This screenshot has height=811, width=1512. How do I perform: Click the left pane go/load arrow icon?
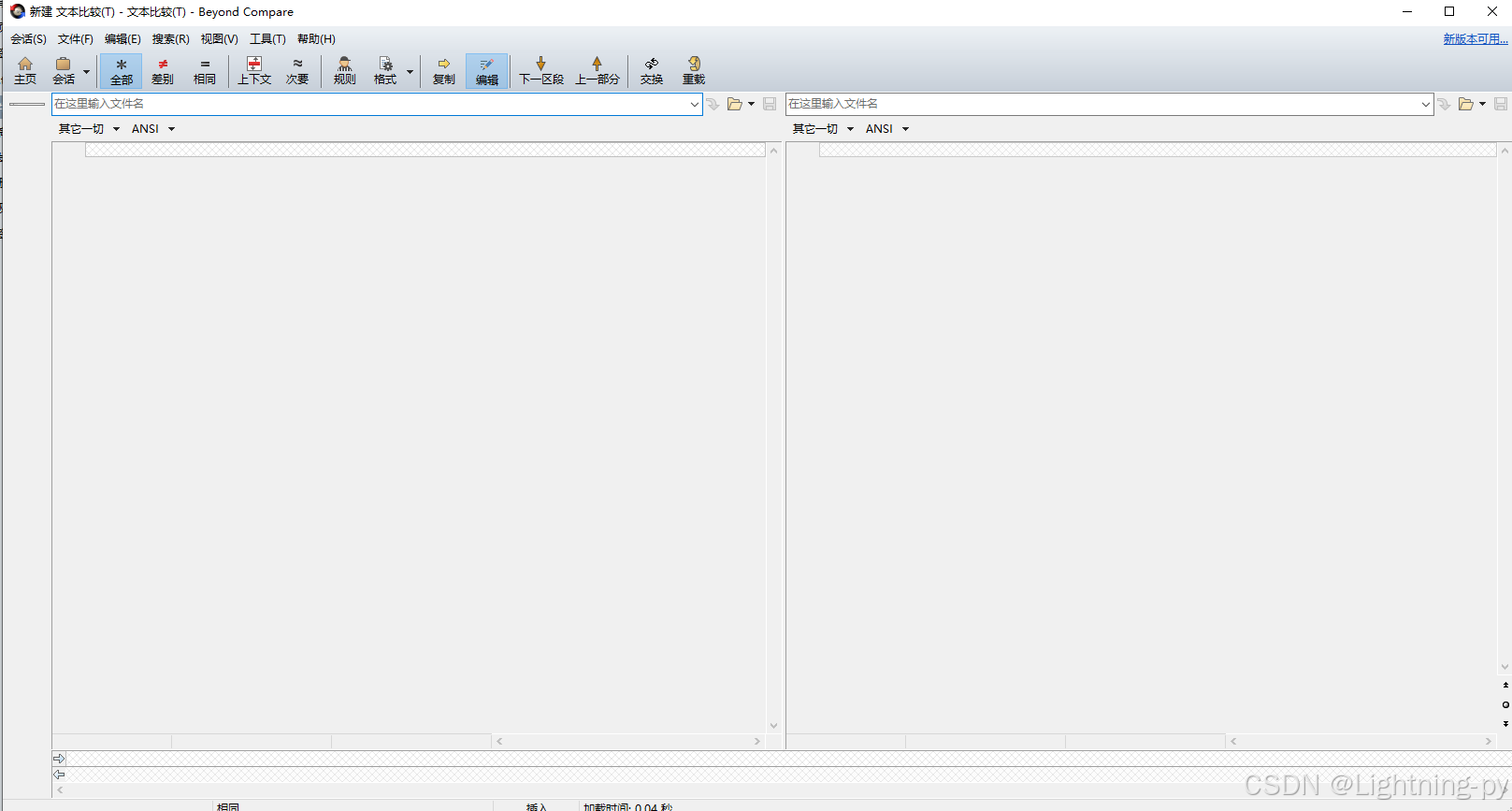[x=713, y=104]
